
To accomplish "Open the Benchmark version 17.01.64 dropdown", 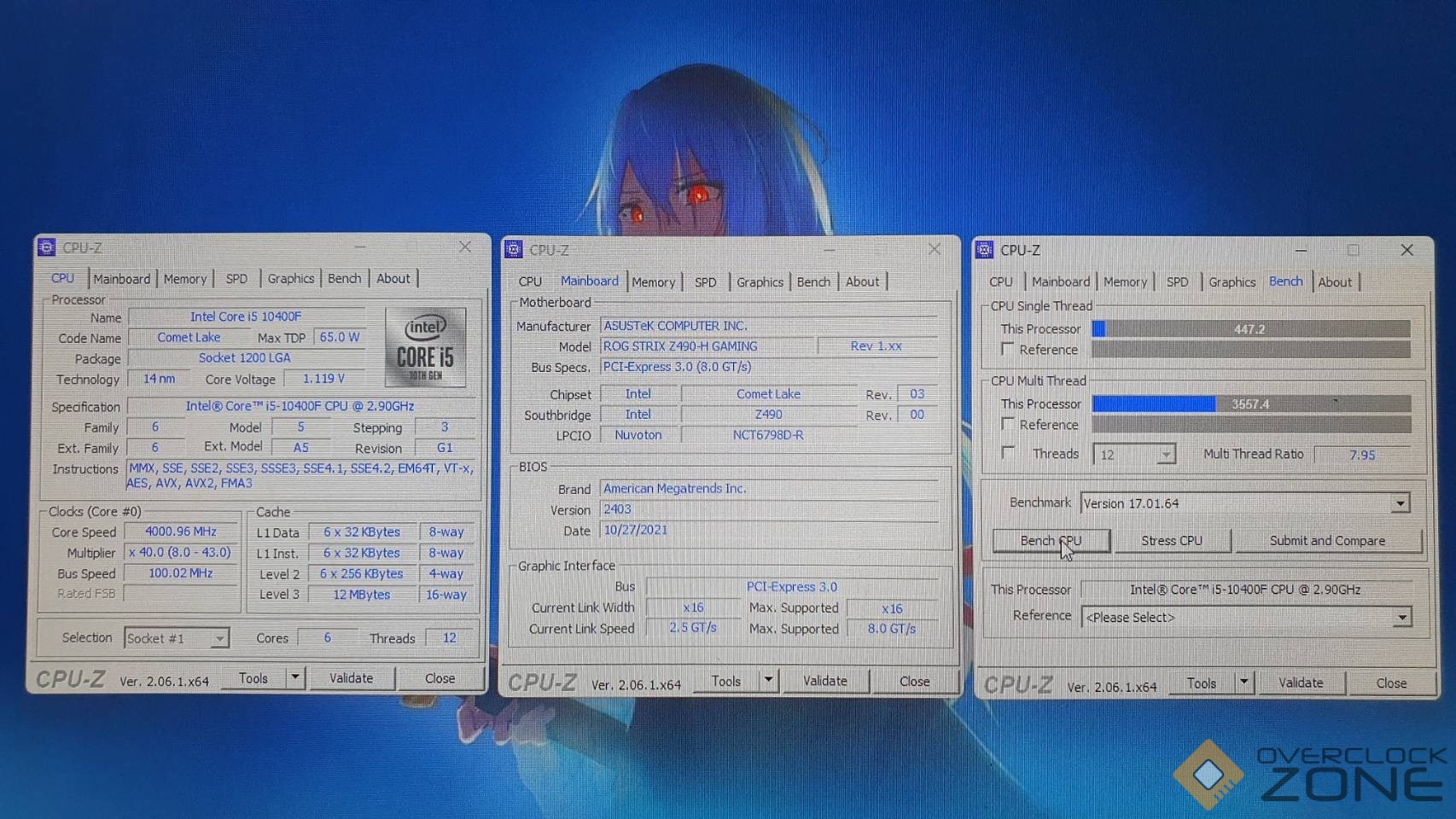I will point(1400,503).
